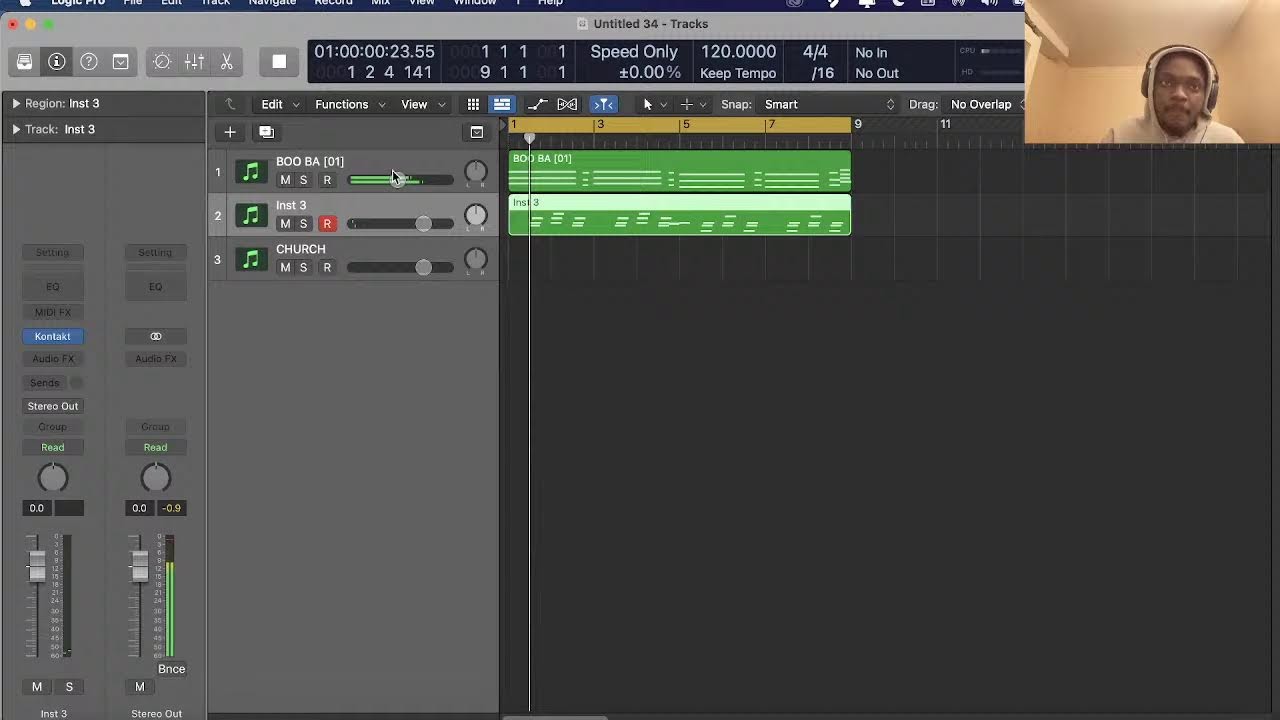Select the tracks list view icon
The height and width of the screenshot is (720, 1280).
502,104
